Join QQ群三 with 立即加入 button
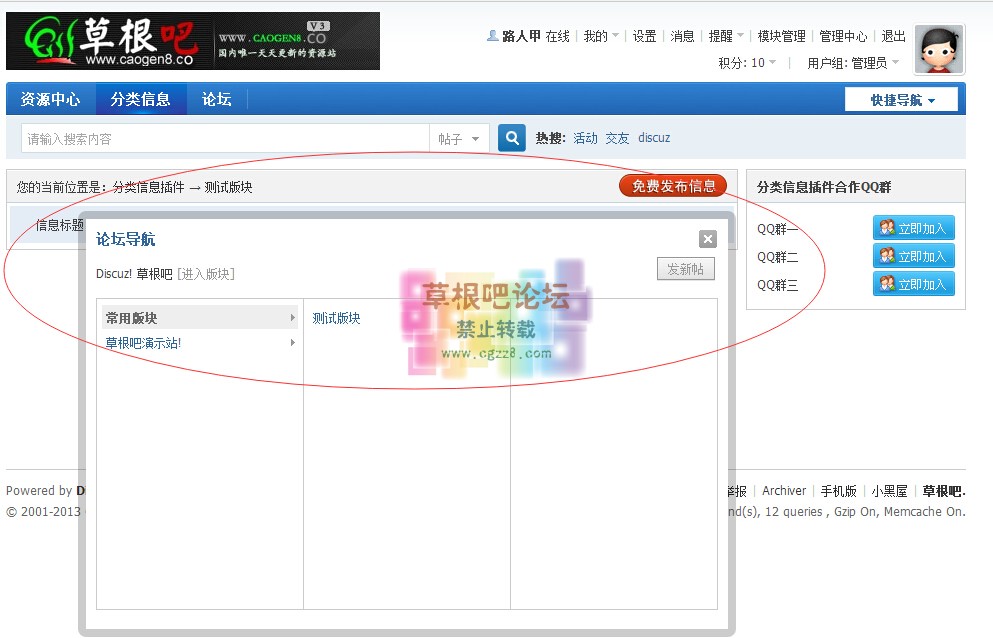The width and height of the screenshot is (993, 638). 914,284
